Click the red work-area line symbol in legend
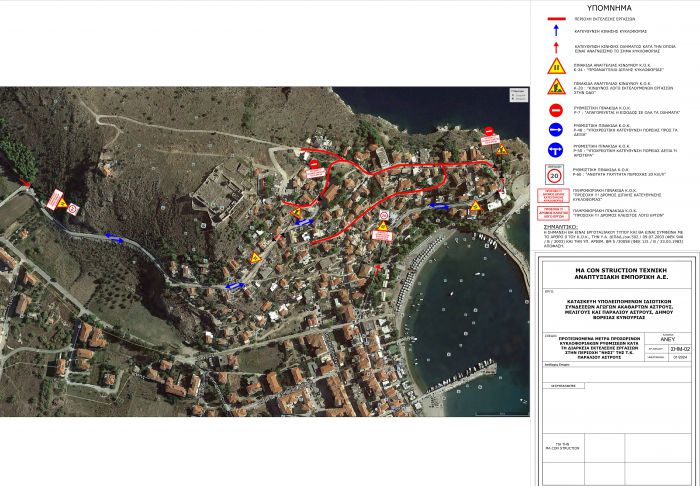700x486 pixels. pyautogui.click(x=556, y=19)
